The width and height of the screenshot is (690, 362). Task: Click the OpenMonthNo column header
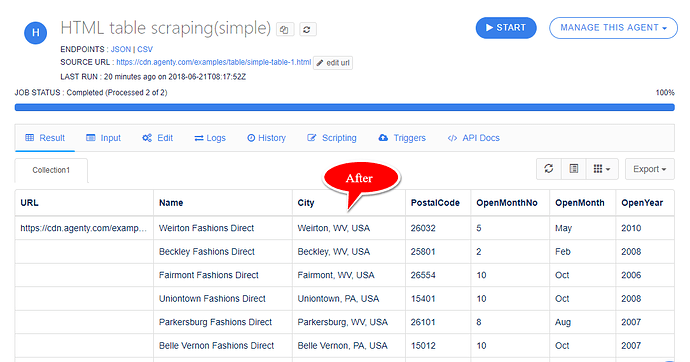pyautogui.click(x=510, y=203)
